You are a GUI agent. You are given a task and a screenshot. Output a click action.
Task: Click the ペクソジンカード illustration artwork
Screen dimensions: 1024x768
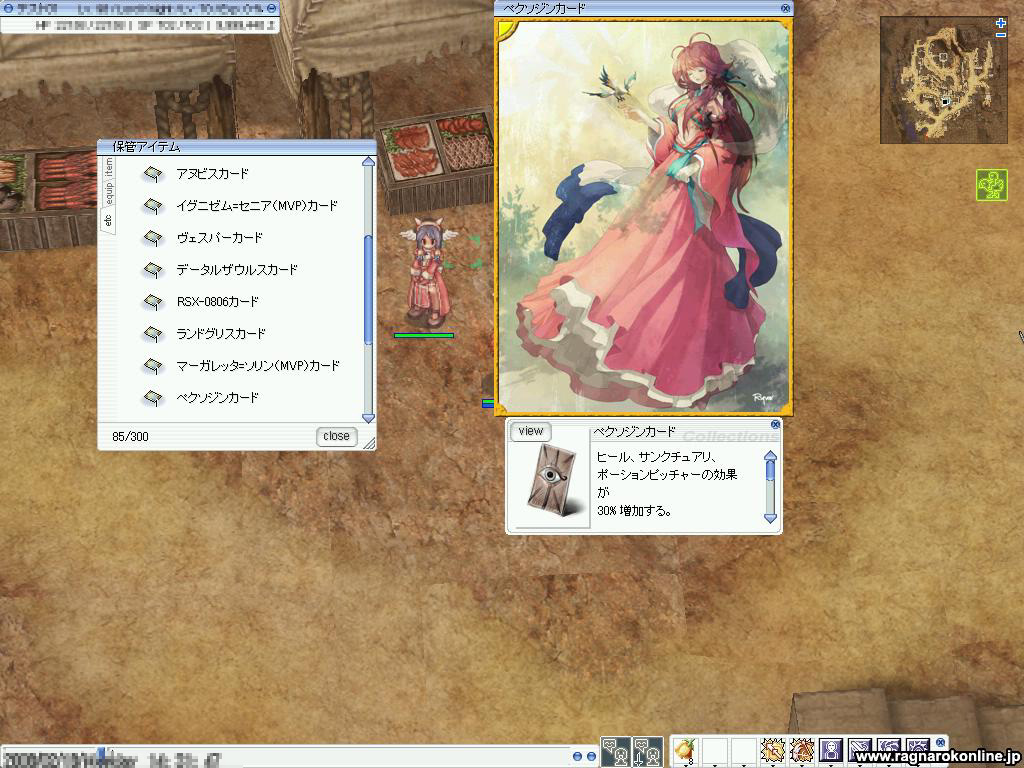tap(644, 216)
